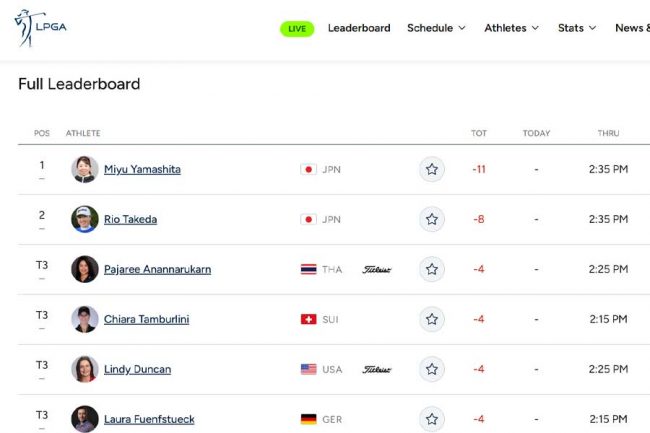Open the Leaderboard nav item

(x=359, y=28)
